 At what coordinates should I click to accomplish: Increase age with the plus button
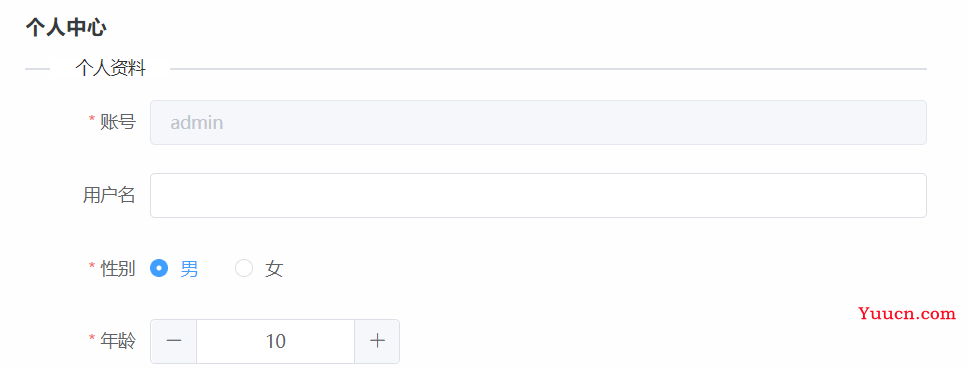[377, 341]
